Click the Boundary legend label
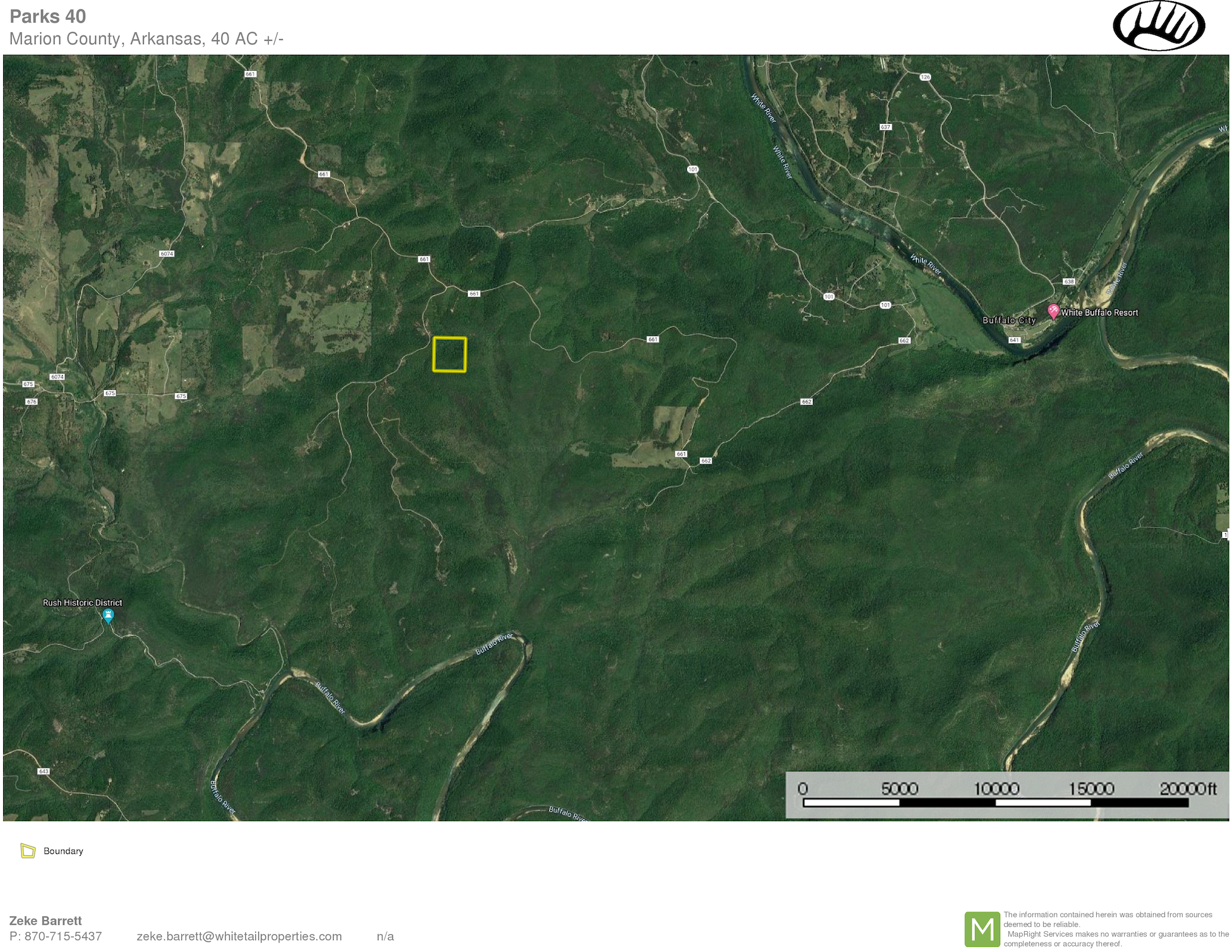Viewport: 1232px width, 952px height. 63,851
